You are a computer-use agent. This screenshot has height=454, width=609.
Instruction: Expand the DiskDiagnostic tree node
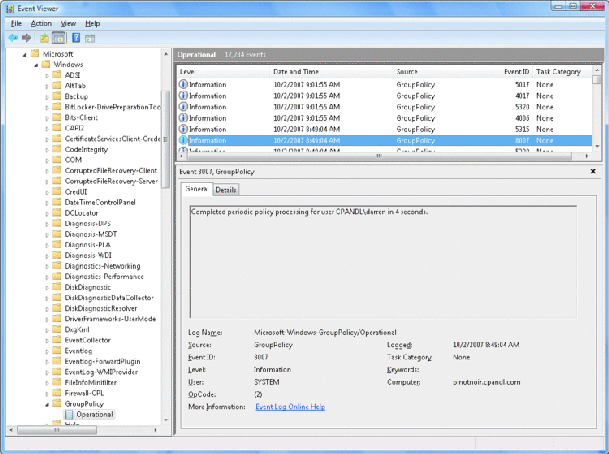(47, 288)
